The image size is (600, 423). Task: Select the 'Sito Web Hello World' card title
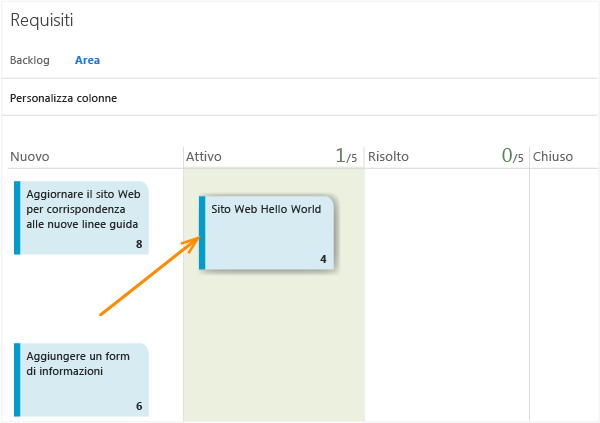(x=264, y=209)
